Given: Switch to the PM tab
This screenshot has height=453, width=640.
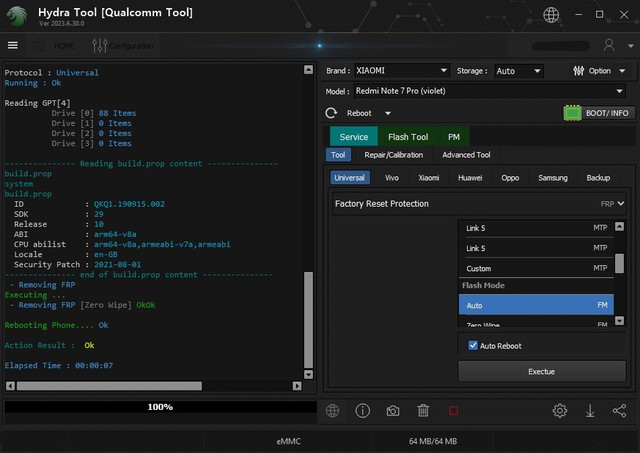Looking at the screenshot, I should (453, 137).
